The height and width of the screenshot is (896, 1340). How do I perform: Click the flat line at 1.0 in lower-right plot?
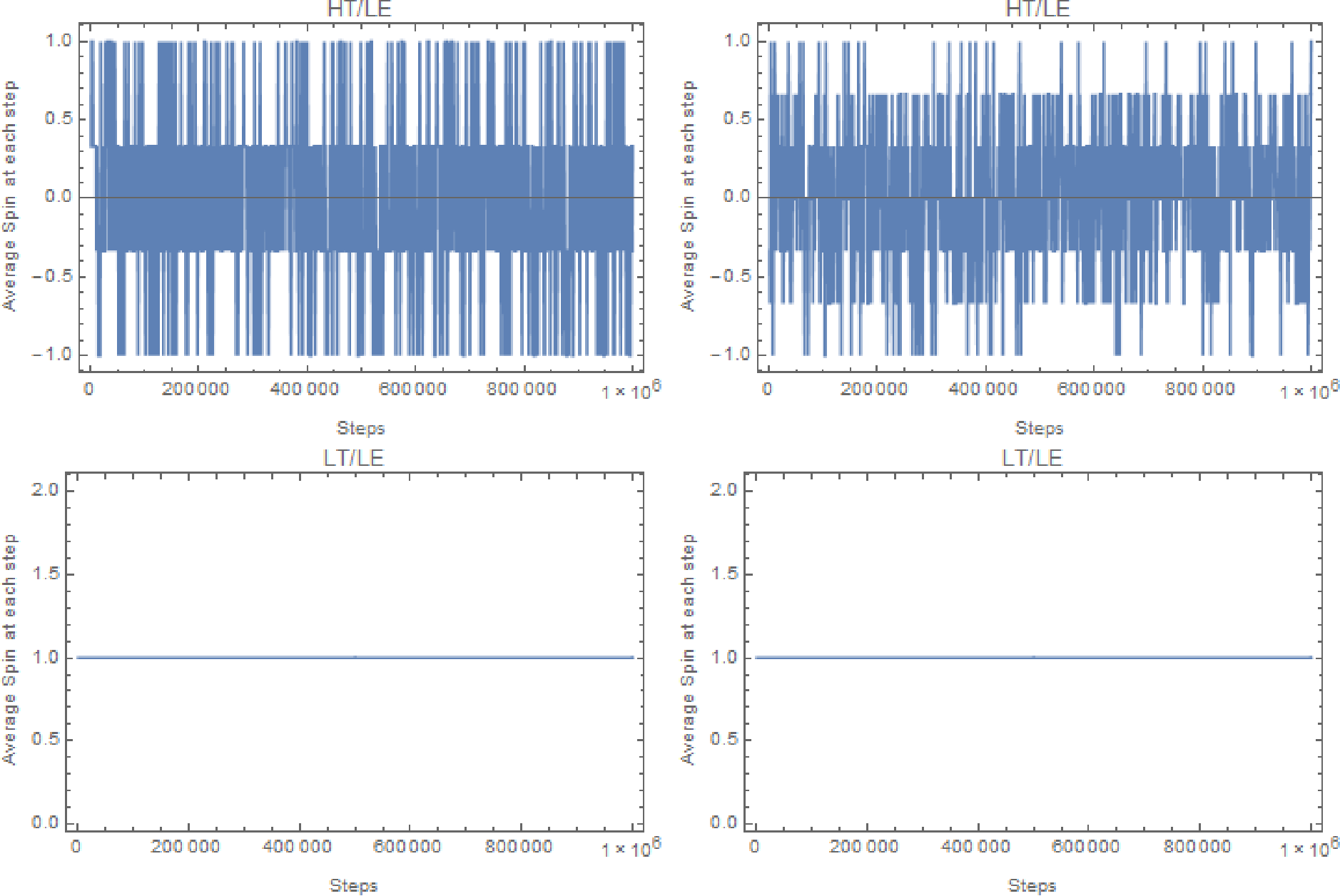click(x=1033, y=657)
